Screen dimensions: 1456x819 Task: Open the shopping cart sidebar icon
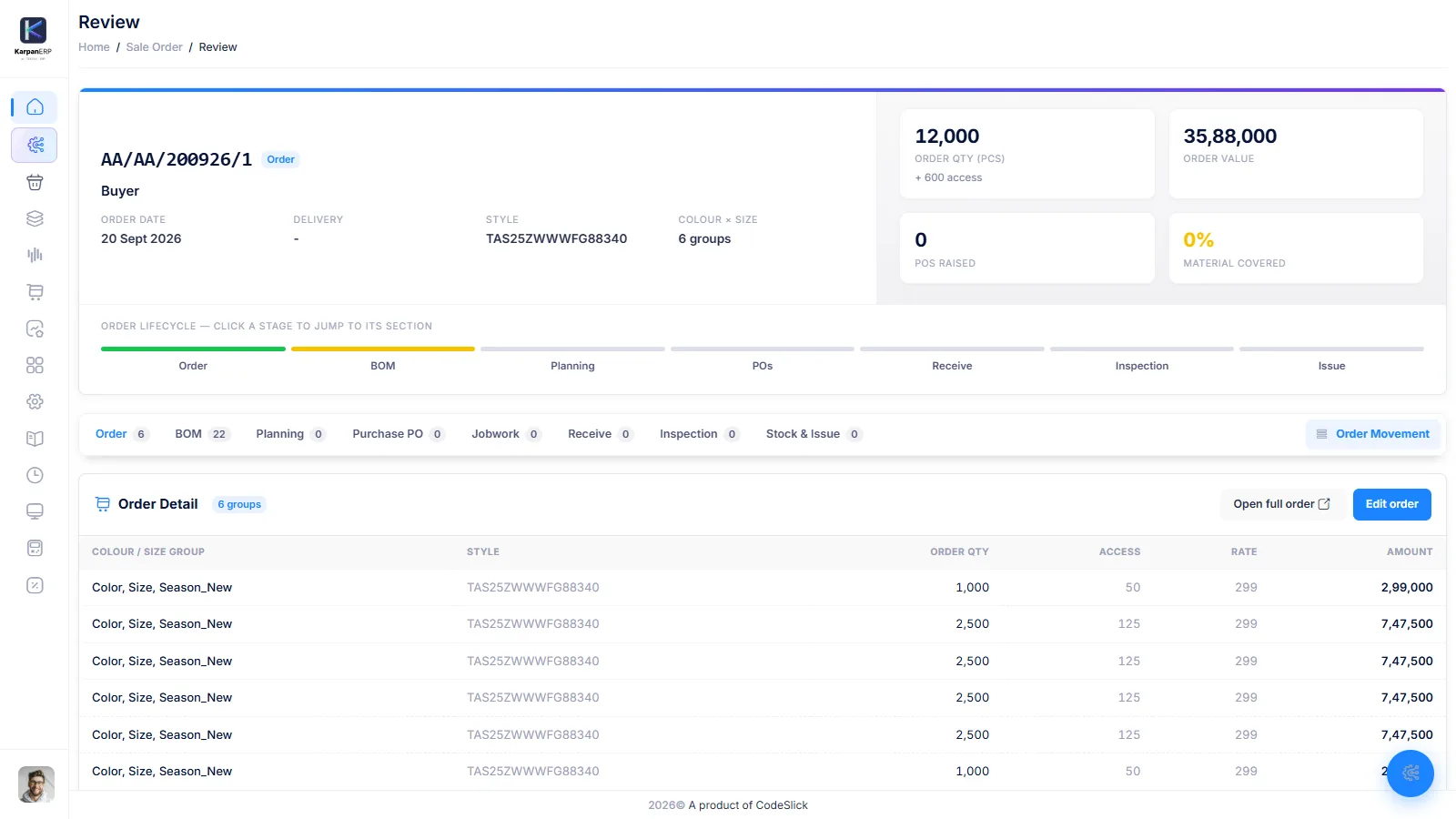coord(35,292)
